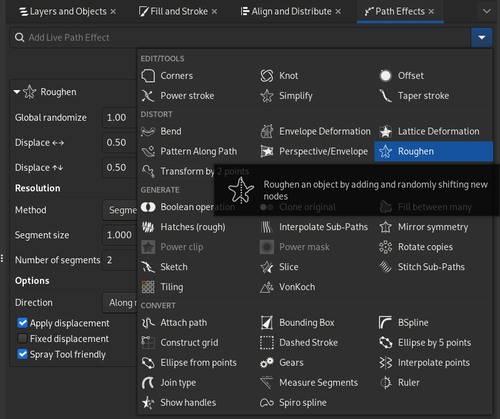Choose the Rotate copies icon
Screen dimensions: 500x419
[385, 247]
